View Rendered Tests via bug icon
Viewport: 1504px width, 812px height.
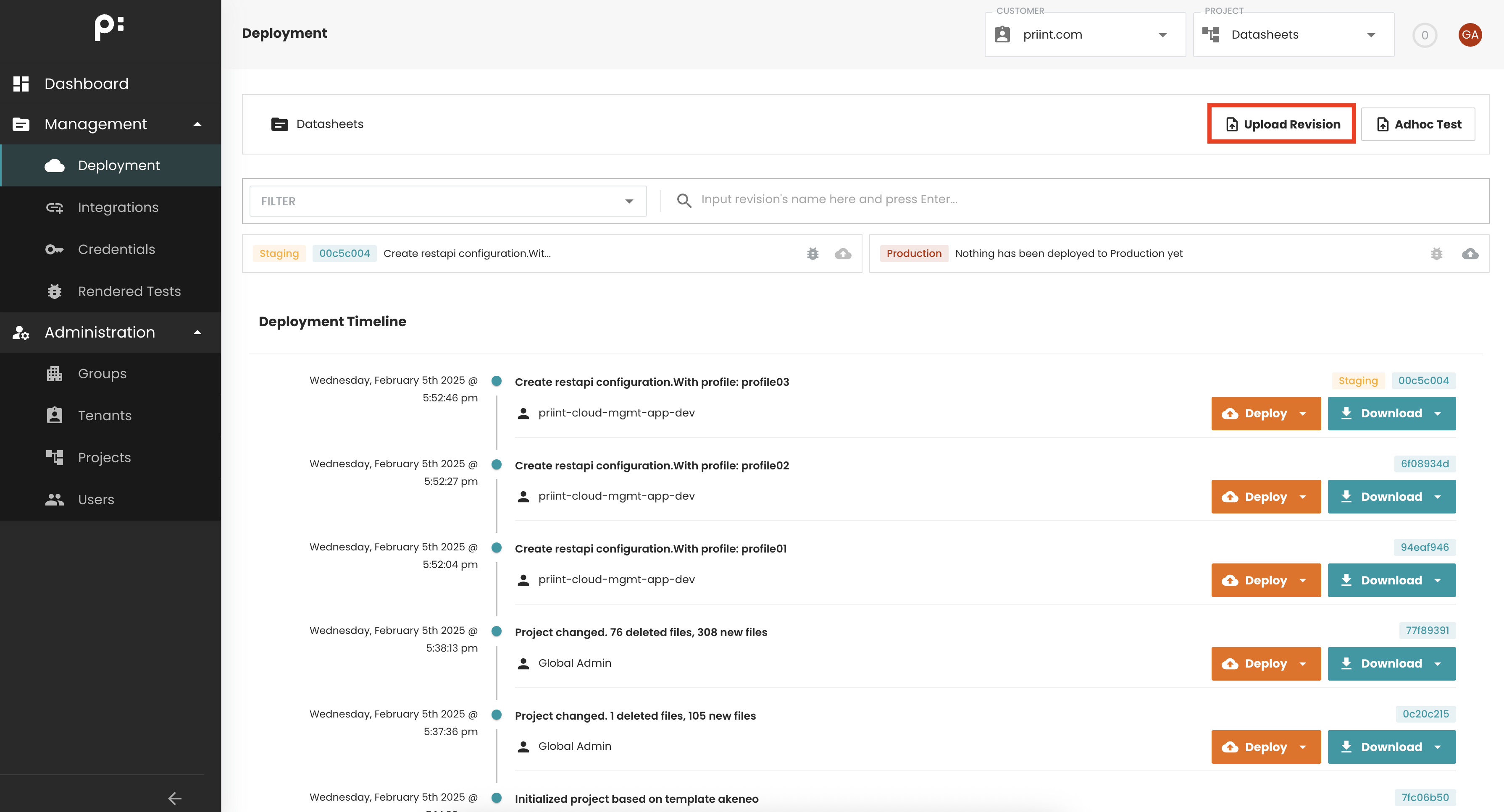(x=129, y=291)
